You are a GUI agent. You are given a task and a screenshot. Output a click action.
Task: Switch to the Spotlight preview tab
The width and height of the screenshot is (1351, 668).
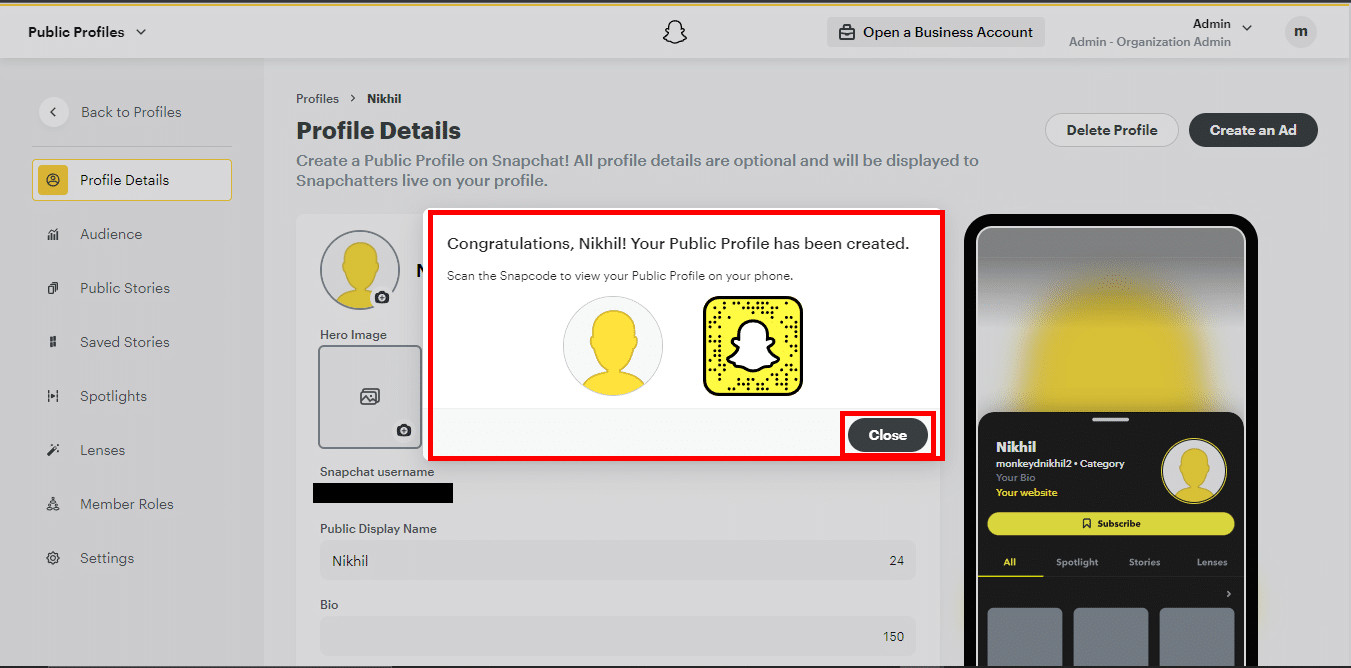[1076, 562]
